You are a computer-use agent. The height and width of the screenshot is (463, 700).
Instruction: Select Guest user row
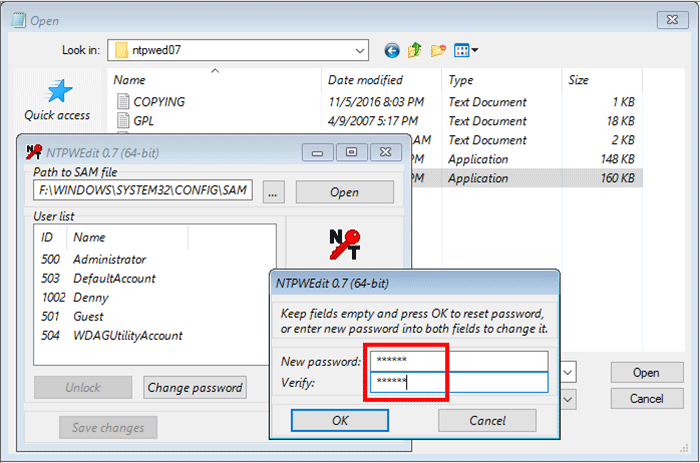coord(154,317)
